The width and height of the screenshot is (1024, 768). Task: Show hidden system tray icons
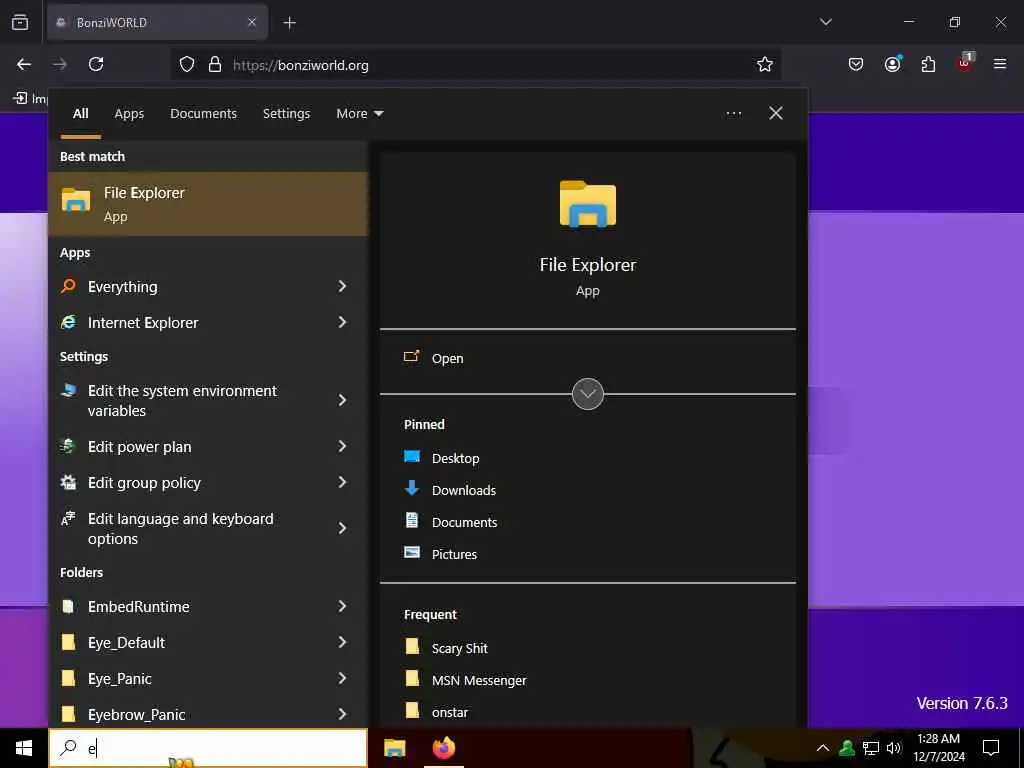click(822, 748)
